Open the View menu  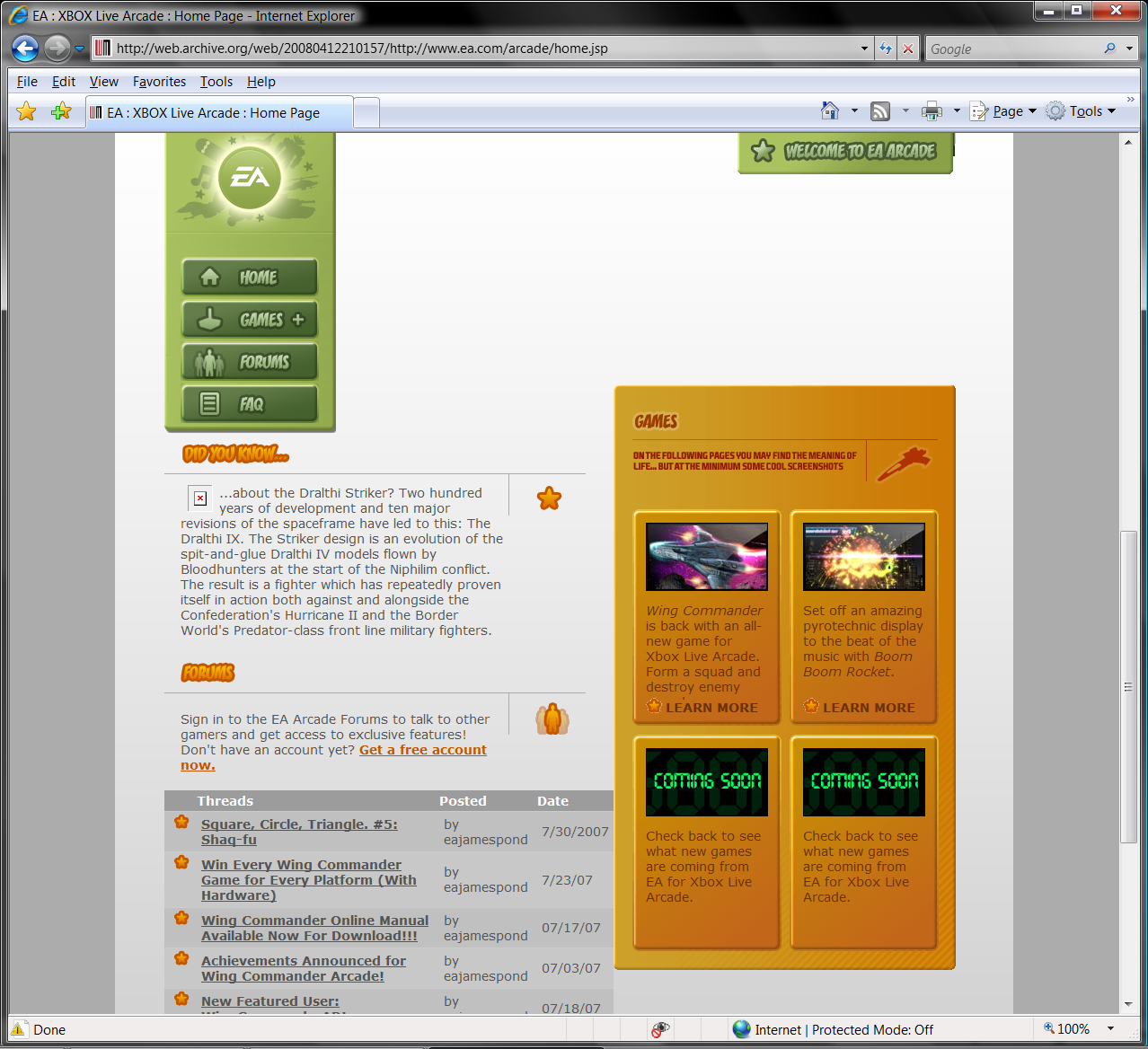click(103, 82)
